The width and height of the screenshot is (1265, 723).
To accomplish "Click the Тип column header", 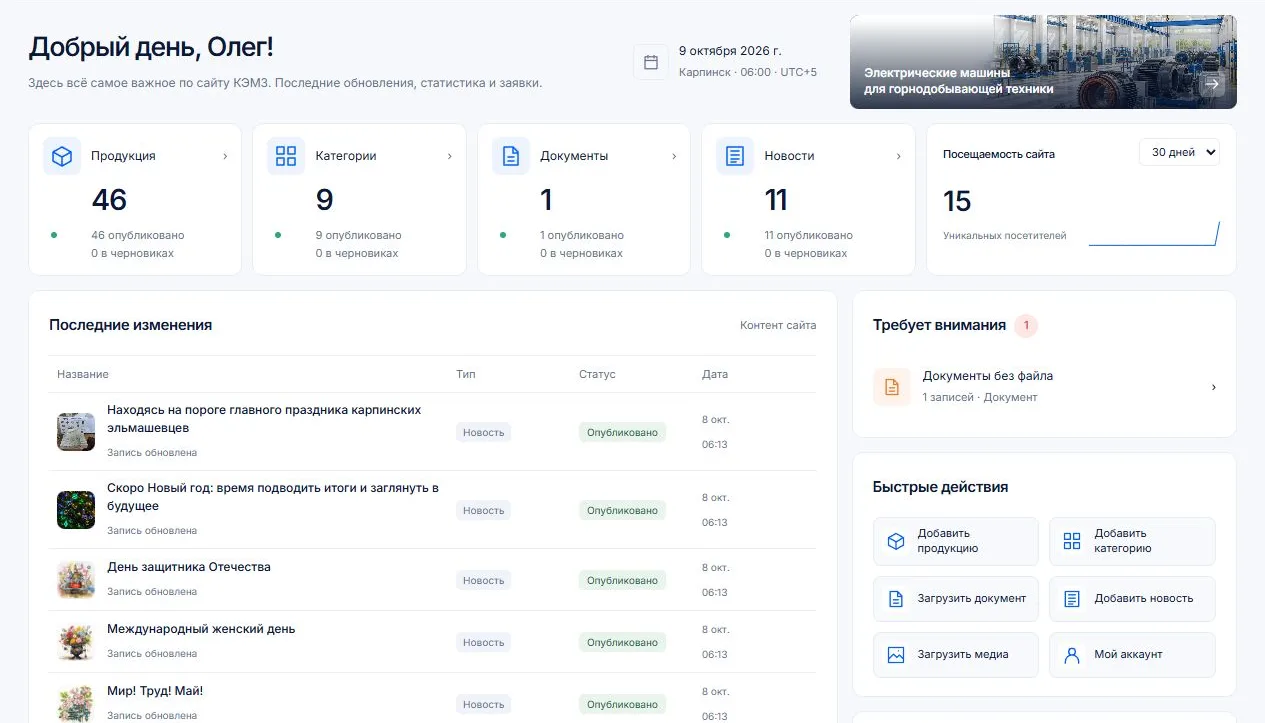I will pyautogui.click(x=466, y=374).
